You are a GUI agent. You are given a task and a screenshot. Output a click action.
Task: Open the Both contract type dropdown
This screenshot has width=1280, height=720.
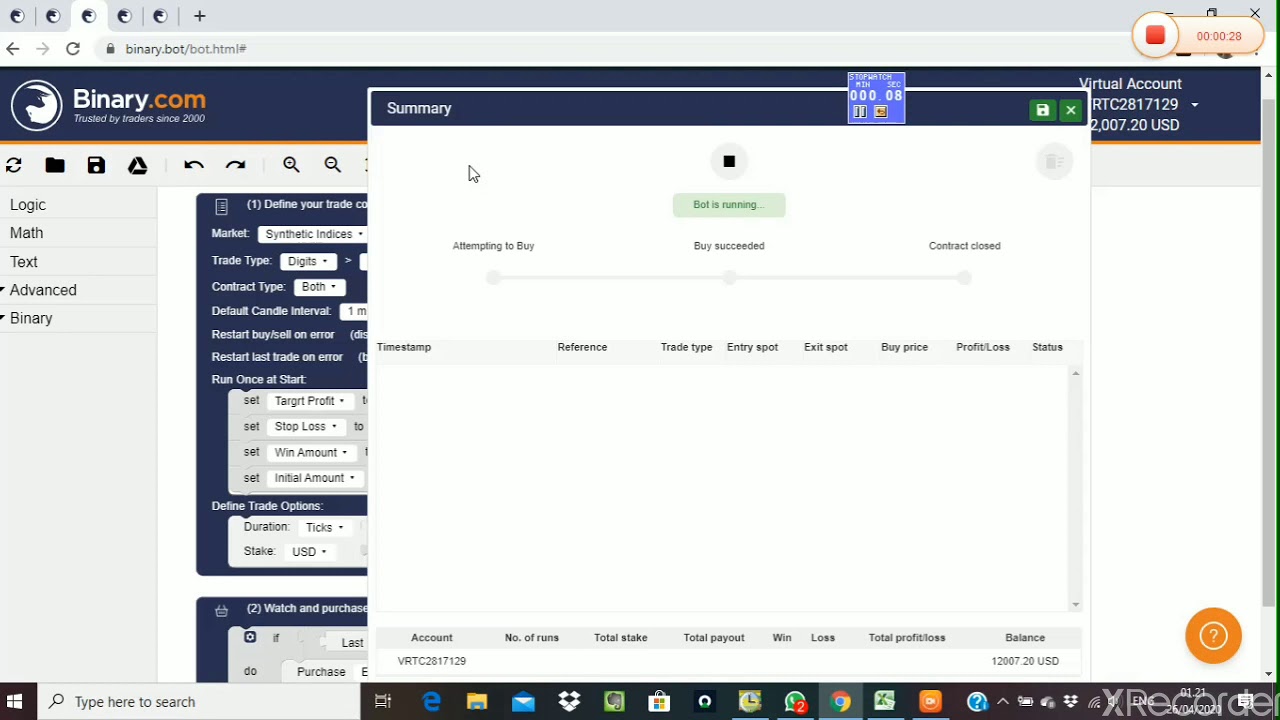319,287
